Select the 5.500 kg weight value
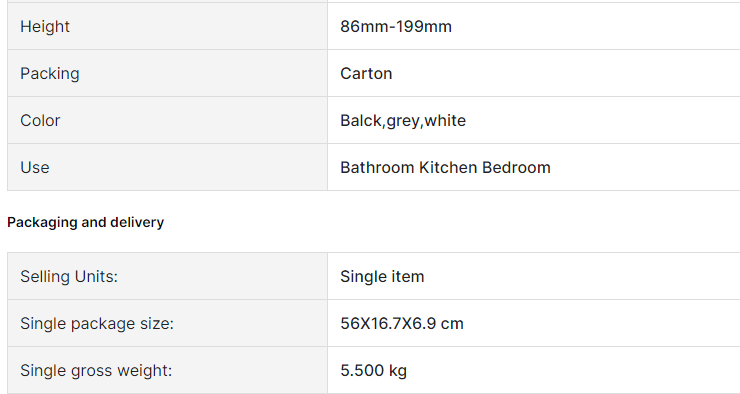740x394 pixels. click(373, 371)
